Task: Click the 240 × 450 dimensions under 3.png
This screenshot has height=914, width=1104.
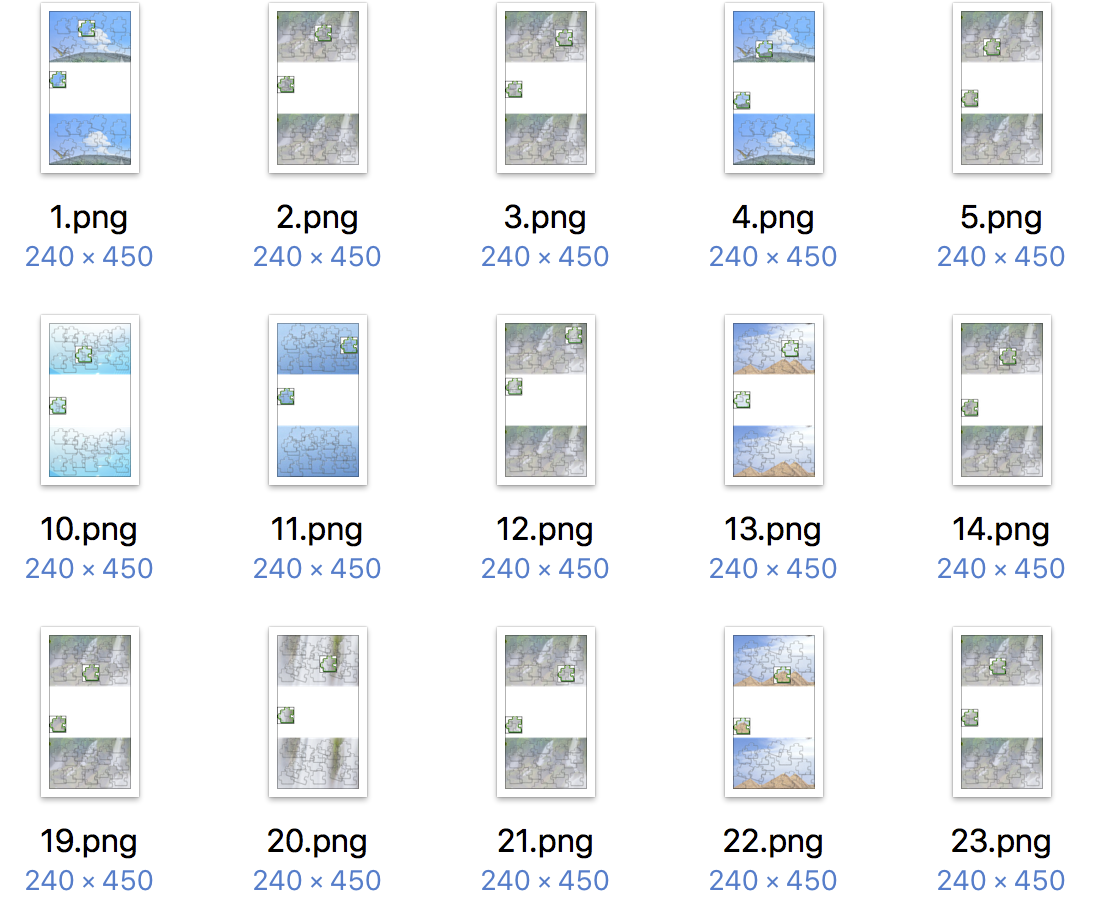Action: tap(545, 257)
